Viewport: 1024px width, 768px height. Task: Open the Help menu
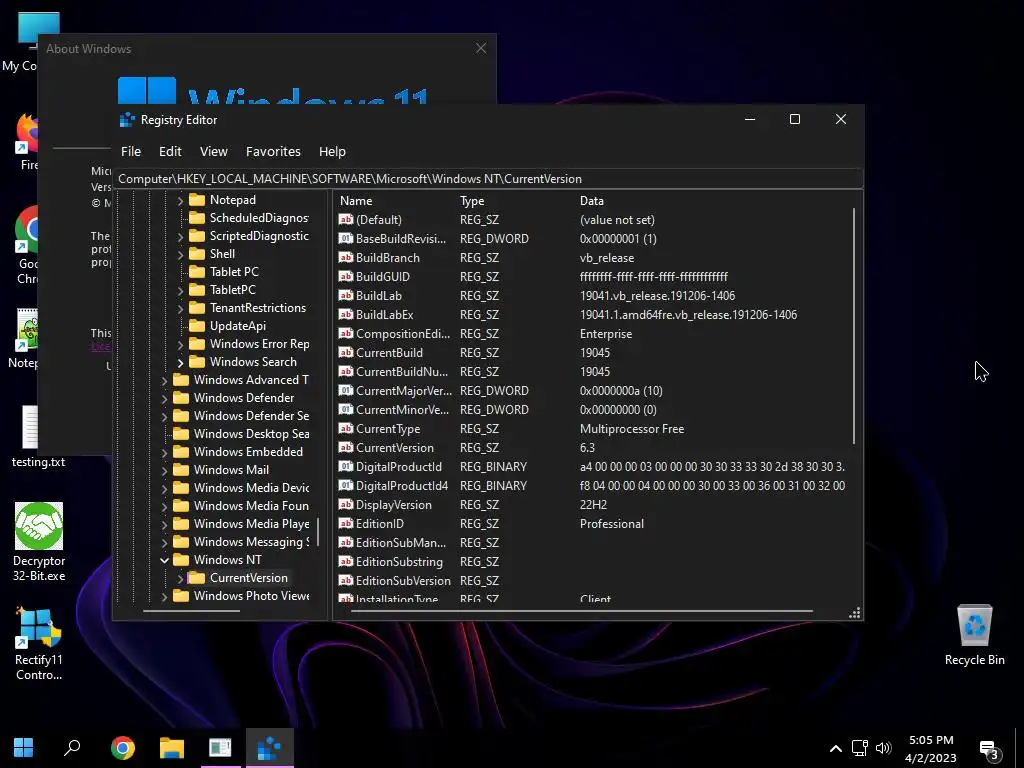[332, 152]
